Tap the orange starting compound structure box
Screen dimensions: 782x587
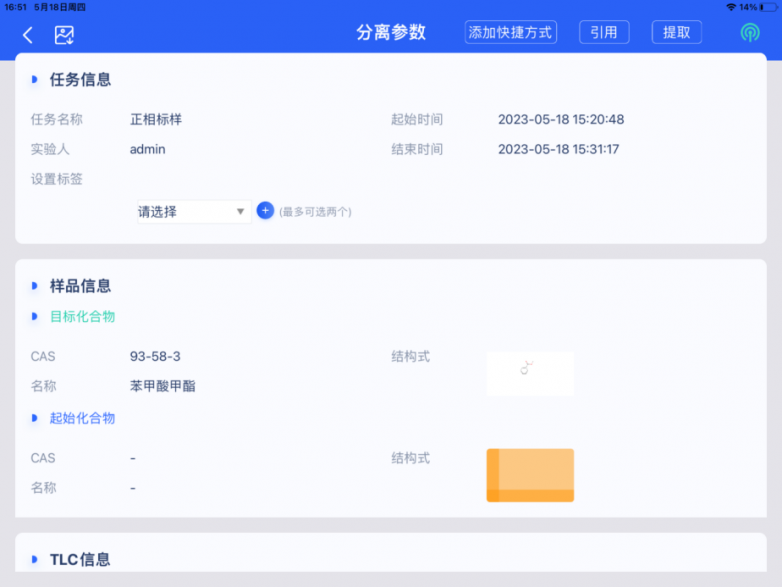point(530,475)
